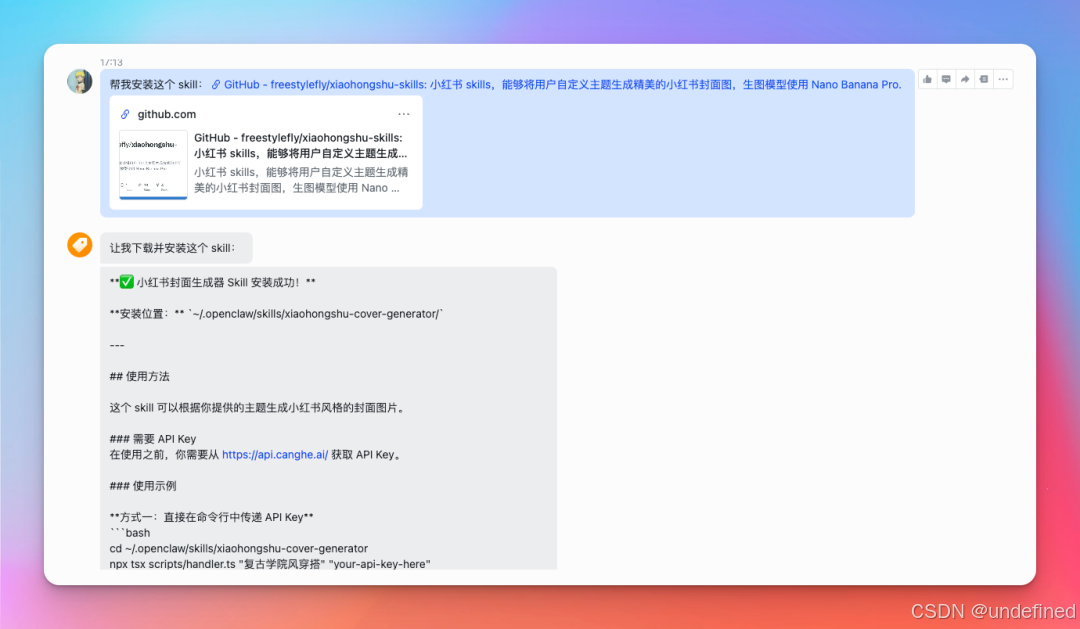Open the three-dot menu on the message toolbar
The height and width of the screenshot is (629, 1080).
1003,79
